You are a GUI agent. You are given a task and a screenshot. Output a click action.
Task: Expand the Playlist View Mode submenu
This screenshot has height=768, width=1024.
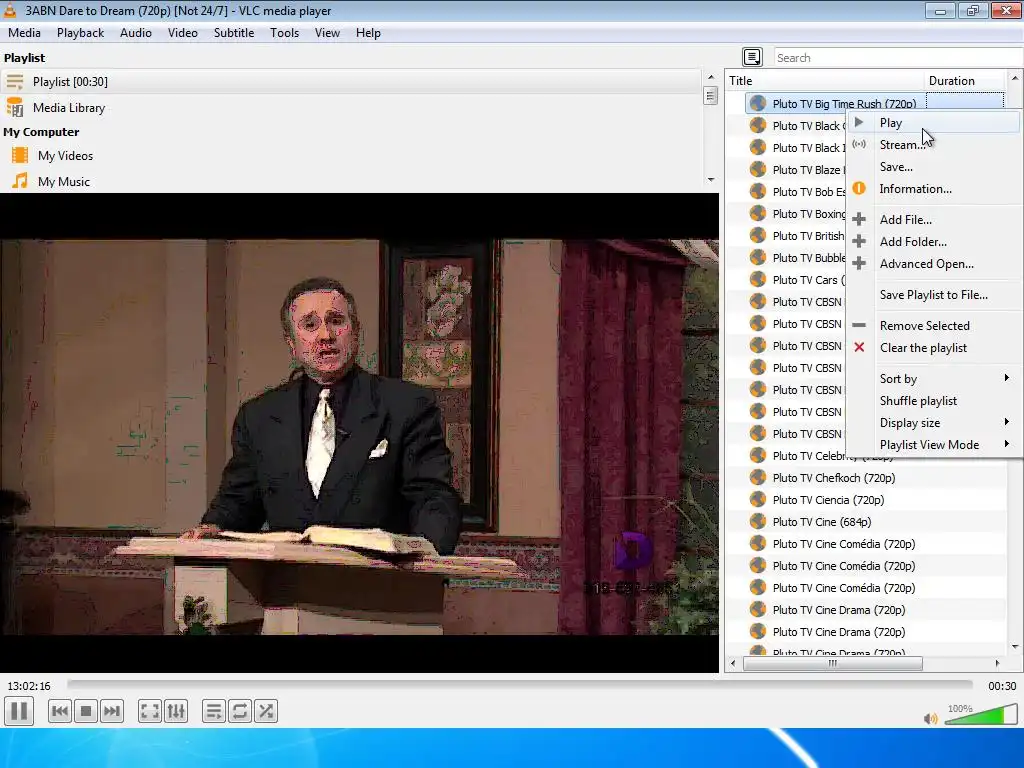(934, 445)
